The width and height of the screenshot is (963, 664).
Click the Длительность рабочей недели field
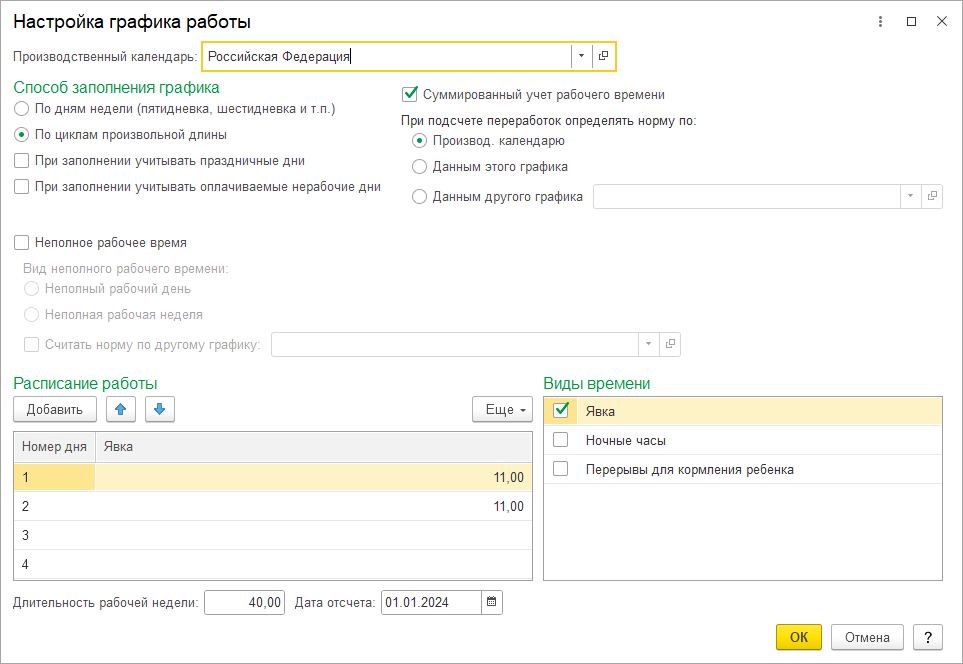click(x=244, y=602)
